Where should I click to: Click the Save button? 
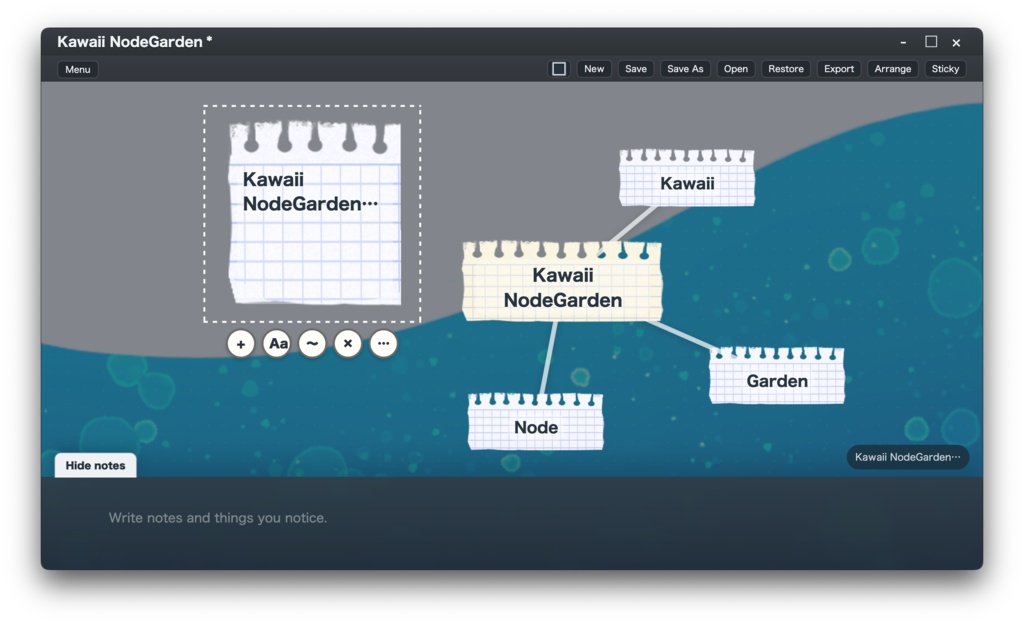pyautogui.click(x=635, y=69)
